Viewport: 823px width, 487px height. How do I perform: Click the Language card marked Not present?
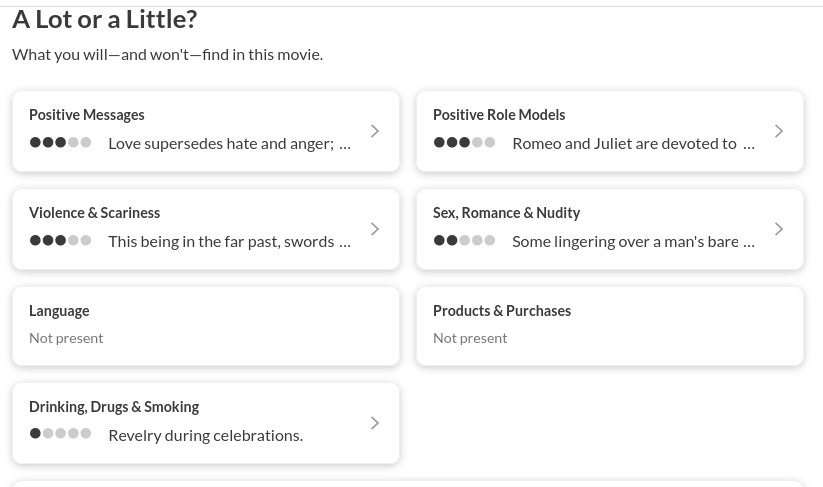205,326
